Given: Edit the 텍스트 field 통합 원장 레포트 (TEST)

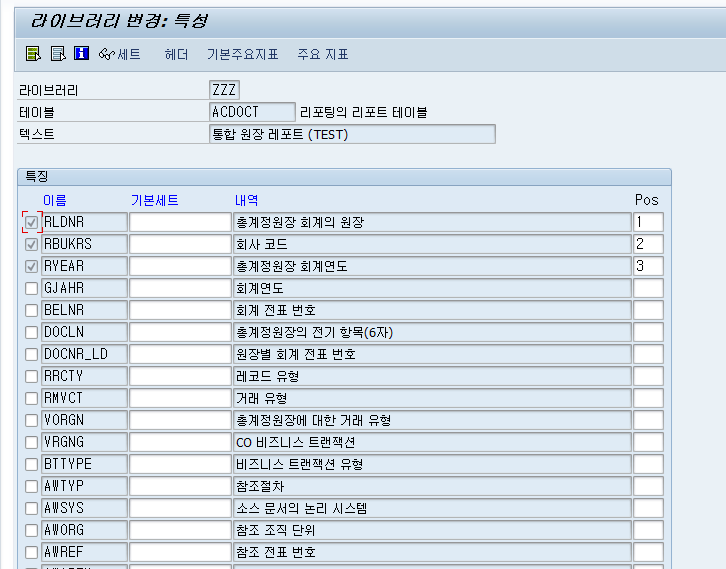Looking at the screenshot, I should 352,134.
